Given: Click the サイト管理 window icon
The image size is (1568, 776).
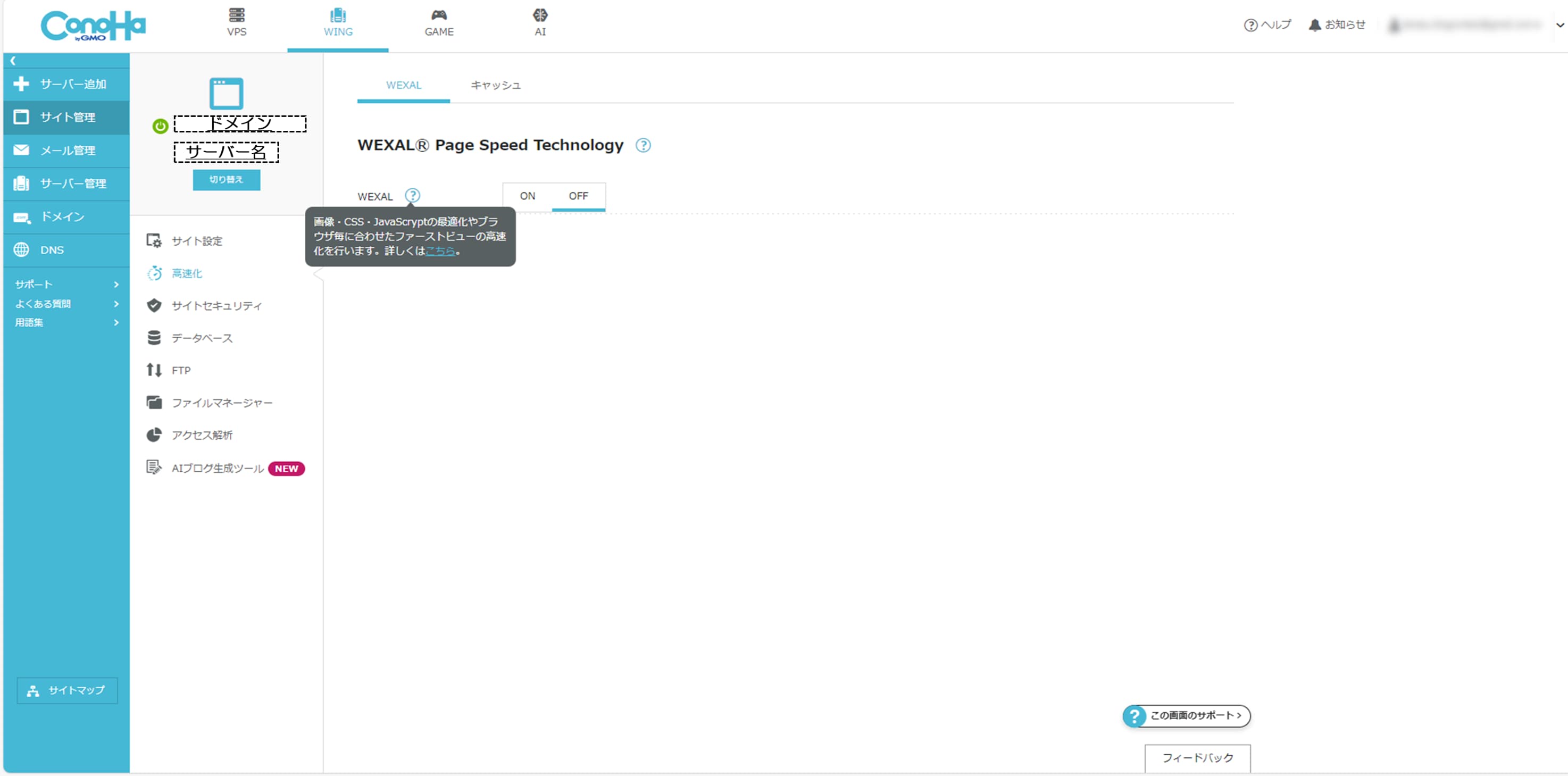Looking at the screenshot, I should point(21,117).
